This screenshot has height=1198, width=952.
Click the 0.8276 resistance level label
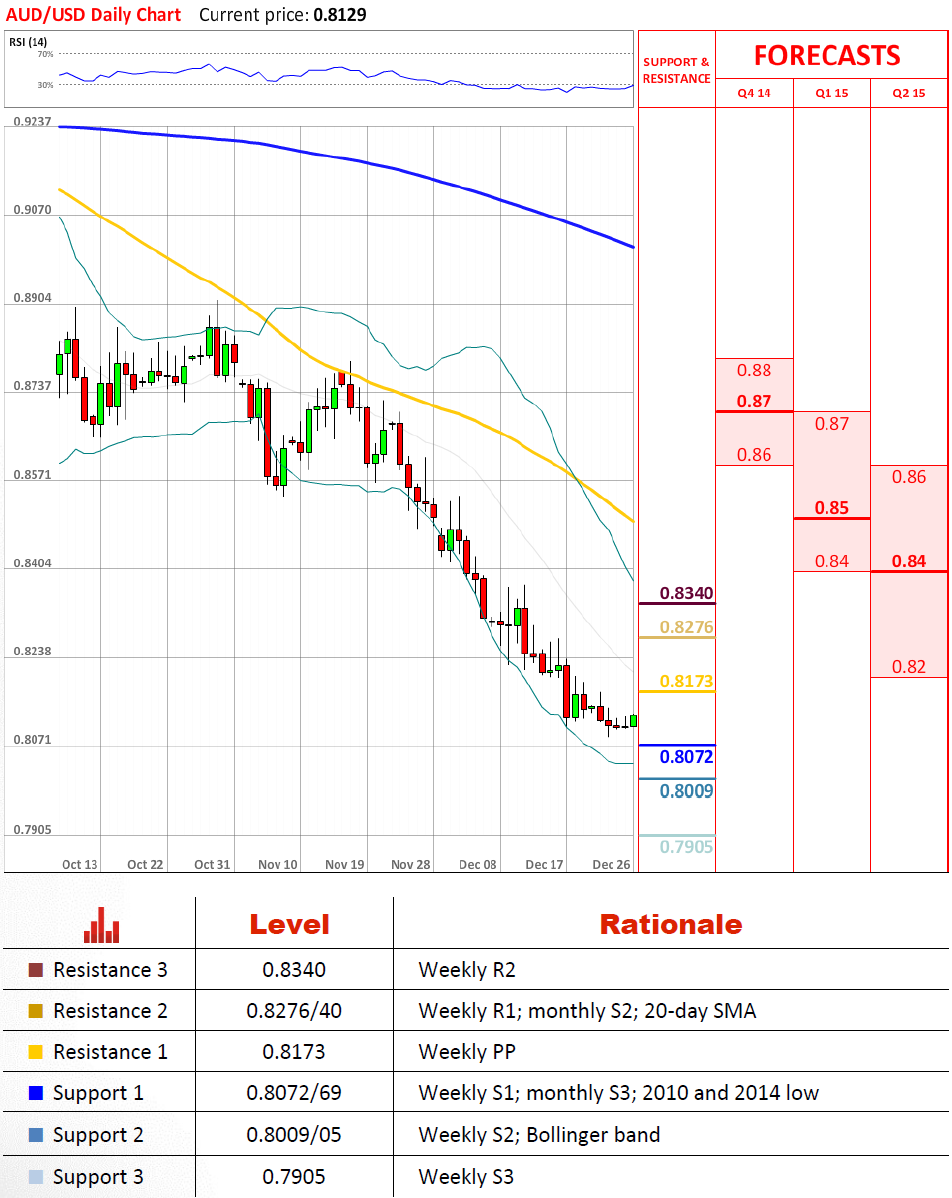pyautogui.click(x=686, y=627)
